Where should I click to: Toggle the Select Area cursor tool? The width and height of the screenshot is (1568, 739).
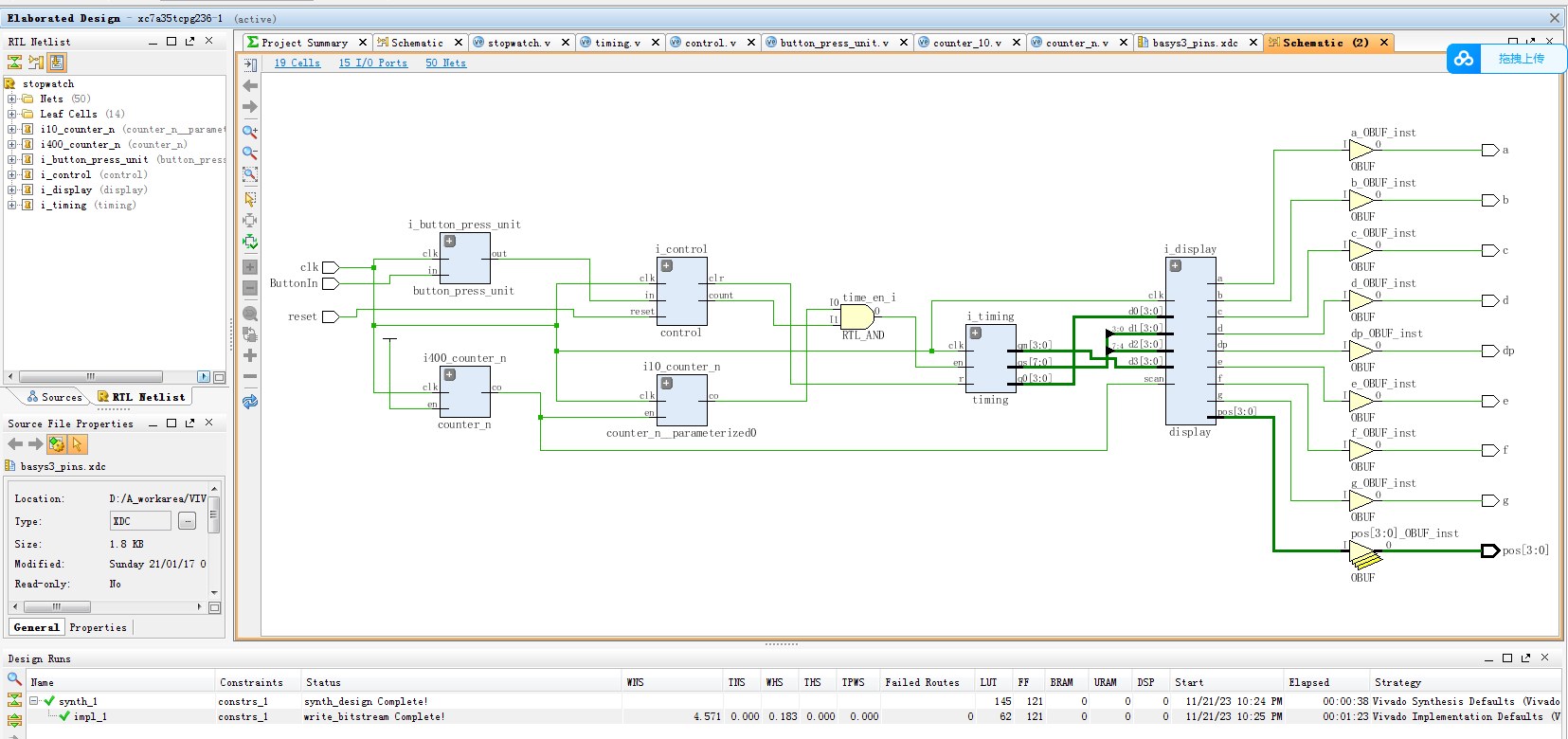click(250, 199)
